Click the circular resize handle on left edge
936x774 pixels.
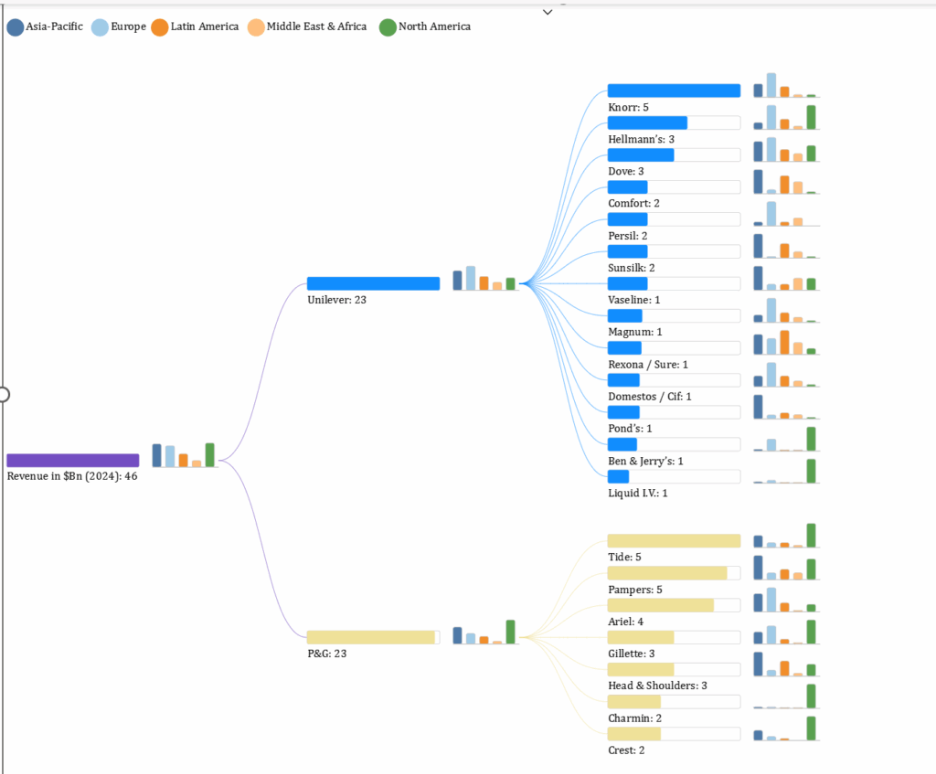coord(3,394)
